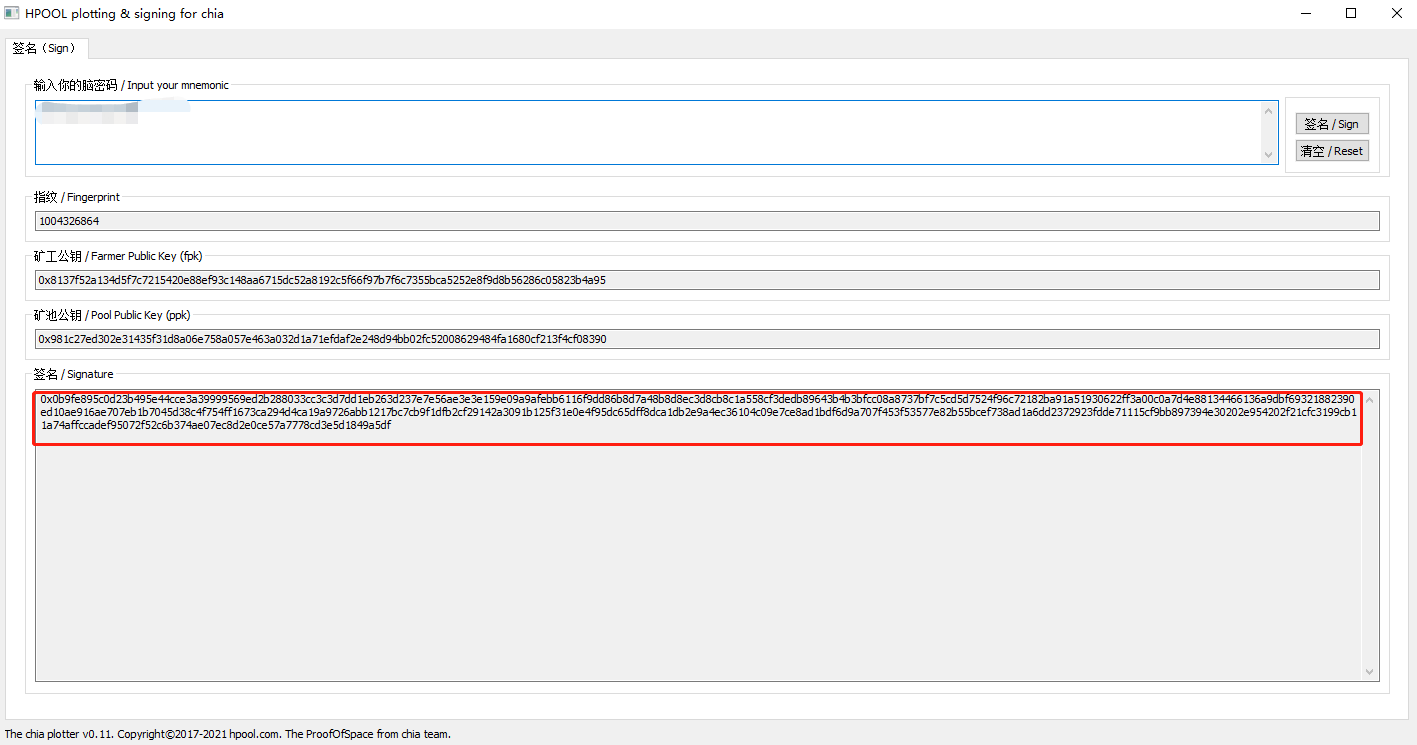Viewport: 1417px width, 745px height.
Task: Click the Signature area vertical scrollbar track
Action: point(1369,540)
